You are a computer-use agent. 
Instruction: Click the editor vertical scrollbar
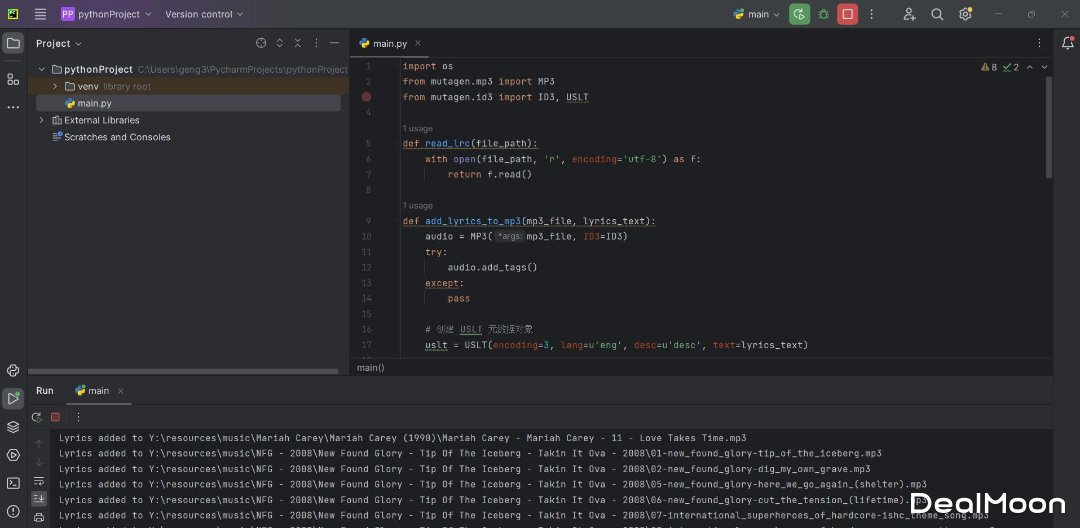1048,125
